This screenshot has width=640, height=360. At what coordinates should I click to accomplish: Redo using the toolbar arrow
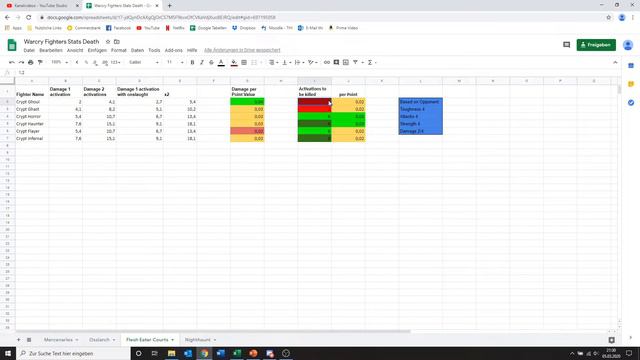point(21,62)
